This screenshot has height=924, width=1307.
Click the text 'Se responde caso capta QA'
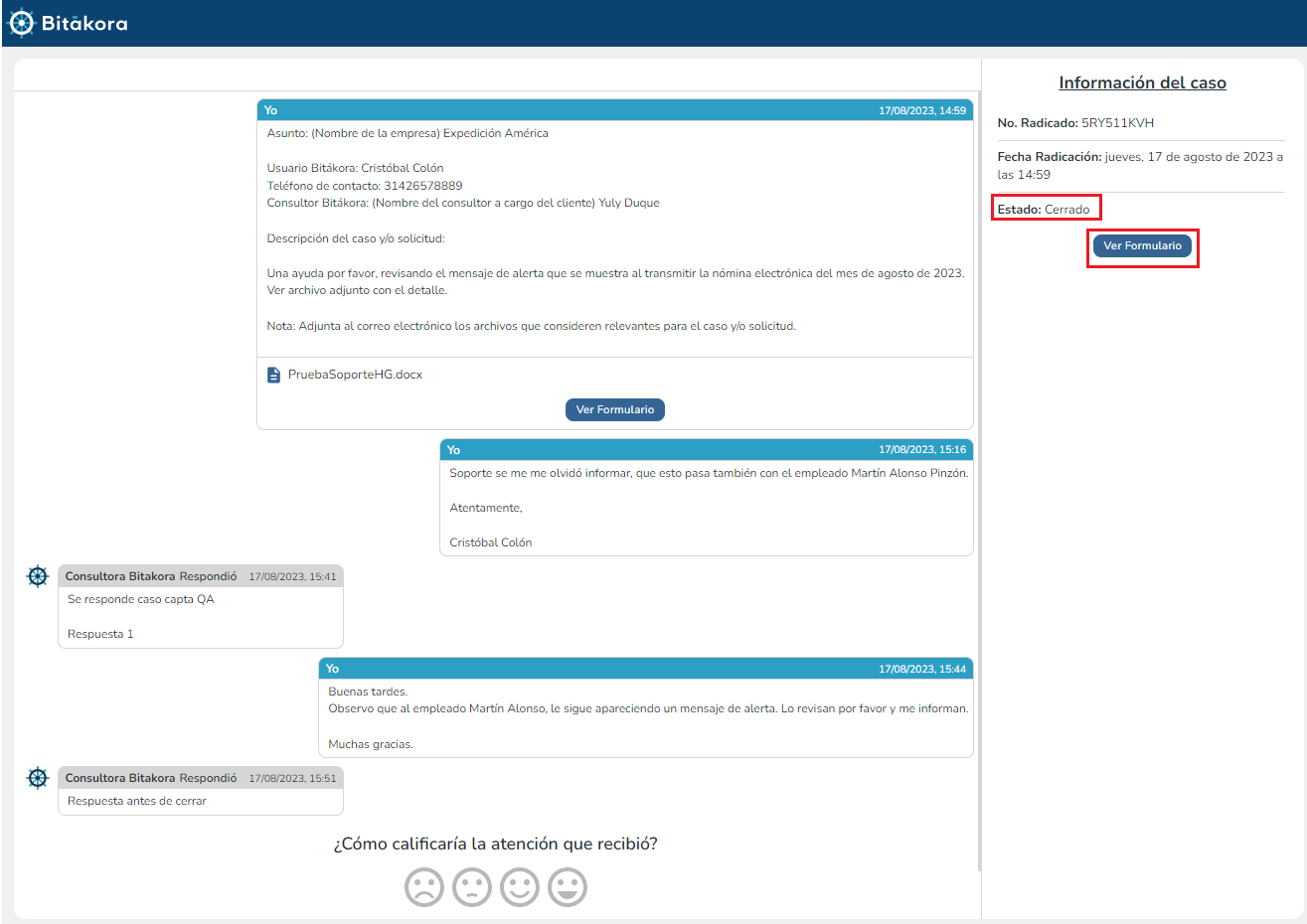[141, 599]
